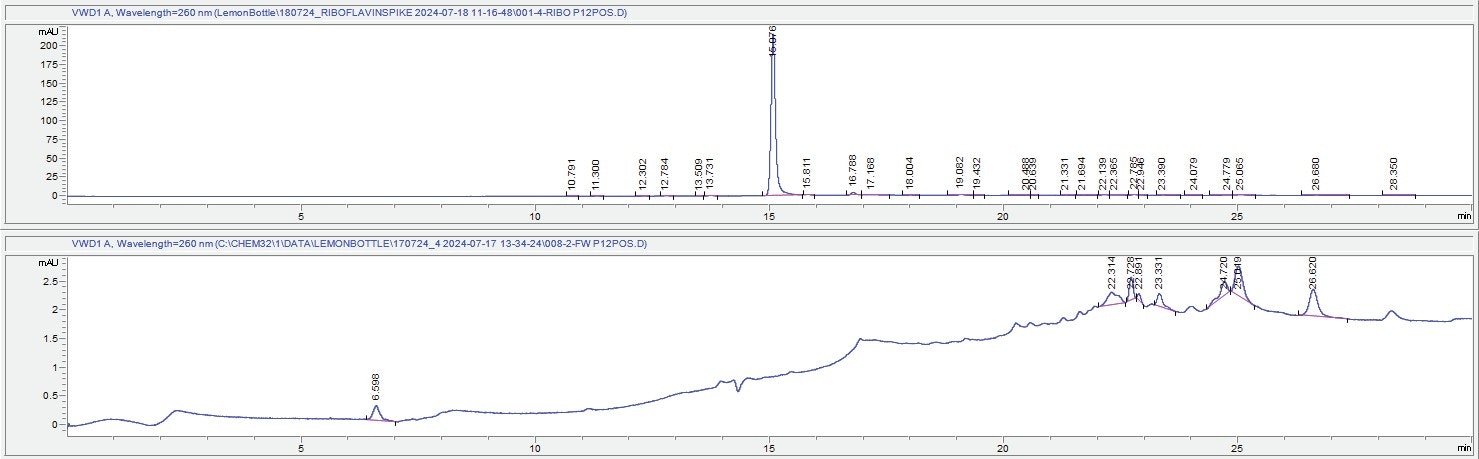Select the 12.302 peak label
1479x459 pixels.
[x=642, y=175]
